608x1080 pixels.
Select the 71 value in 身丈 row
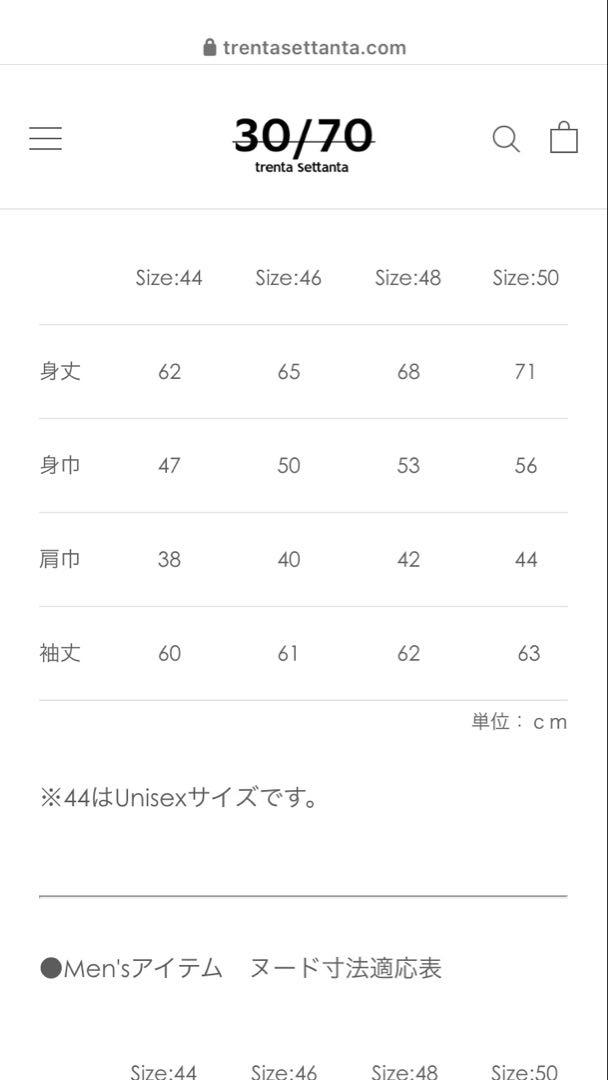(x=525, y=372)
